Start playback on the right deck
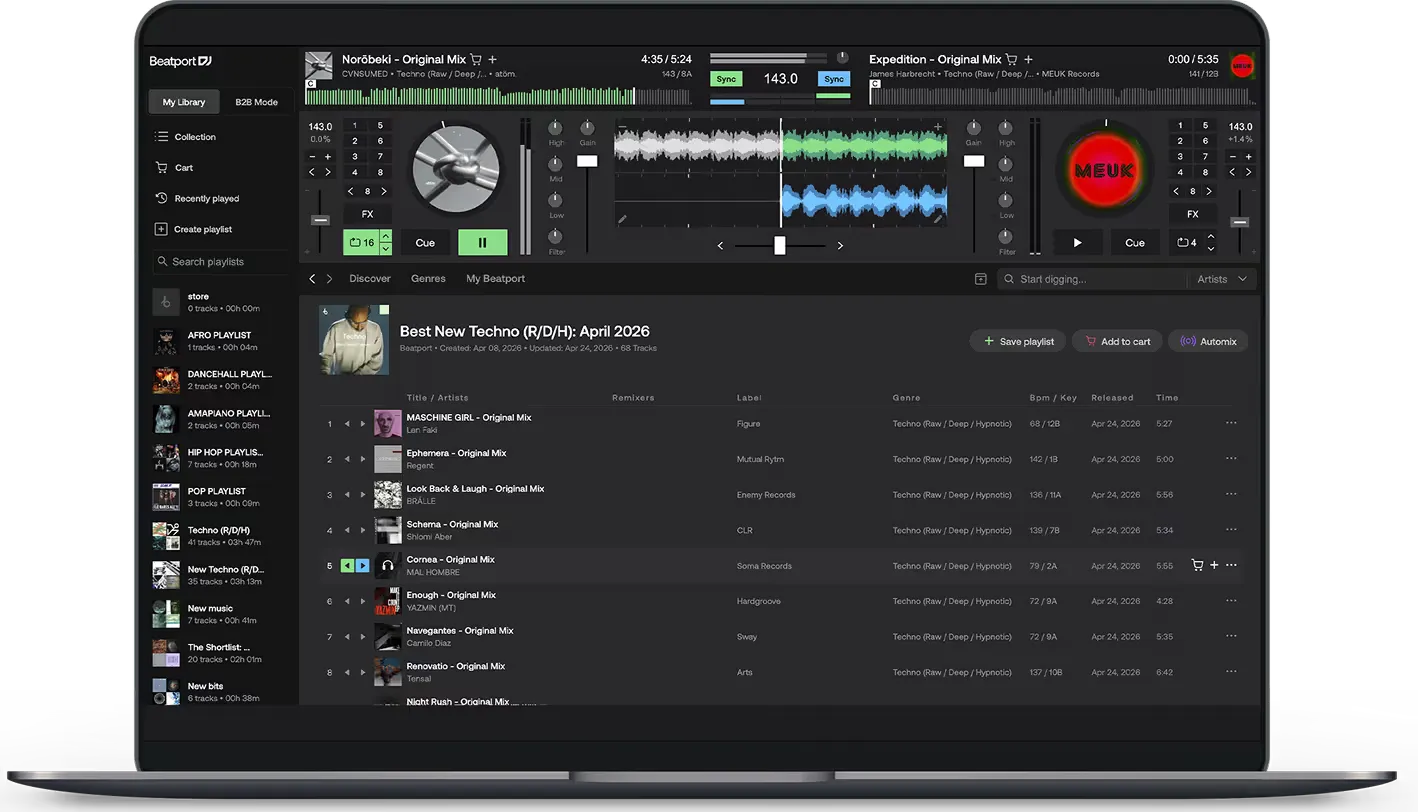 click(1077, 242)
